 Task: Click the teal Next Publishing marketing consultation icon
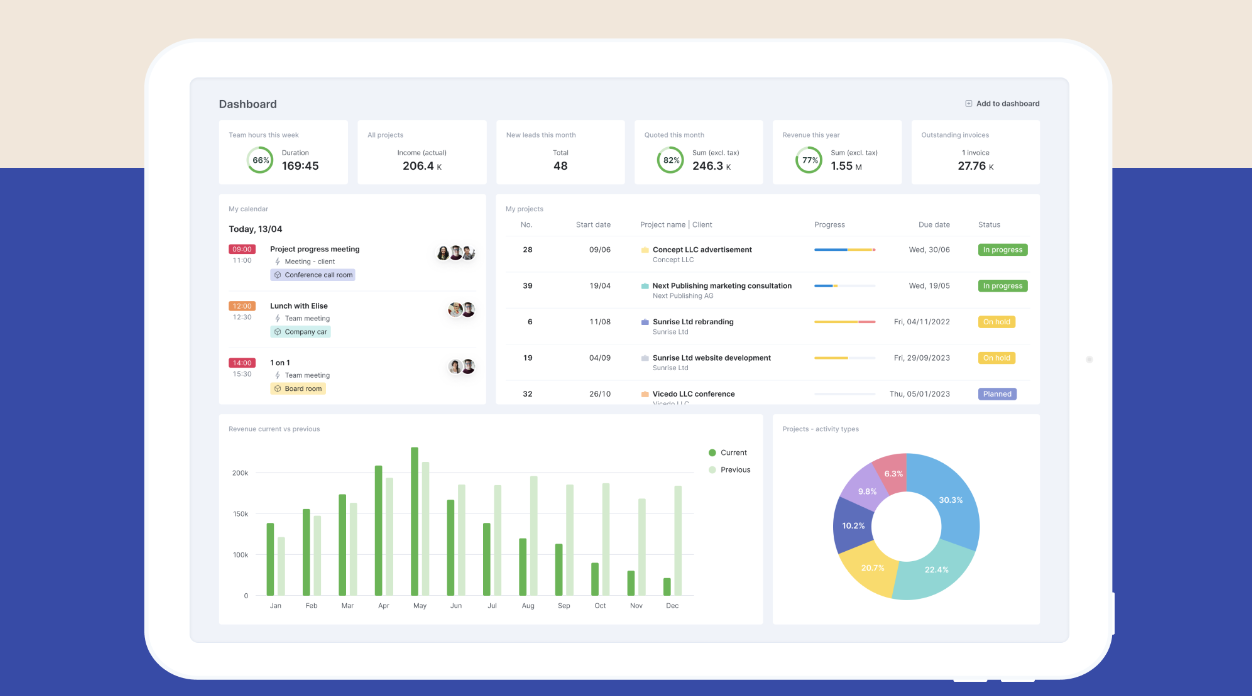pos(645,286)
